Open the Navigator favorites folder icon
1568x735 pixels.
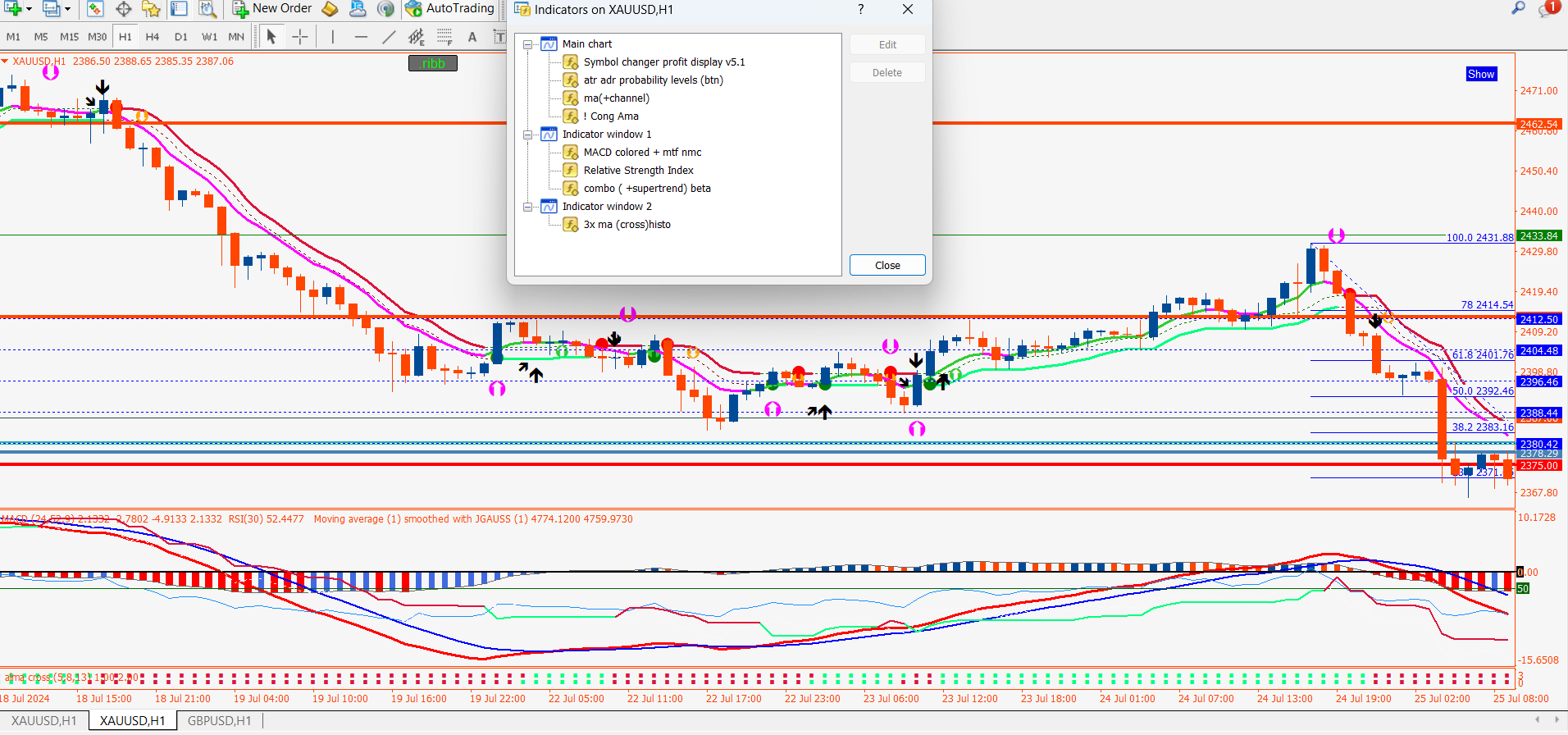click(x=151, y=9)
